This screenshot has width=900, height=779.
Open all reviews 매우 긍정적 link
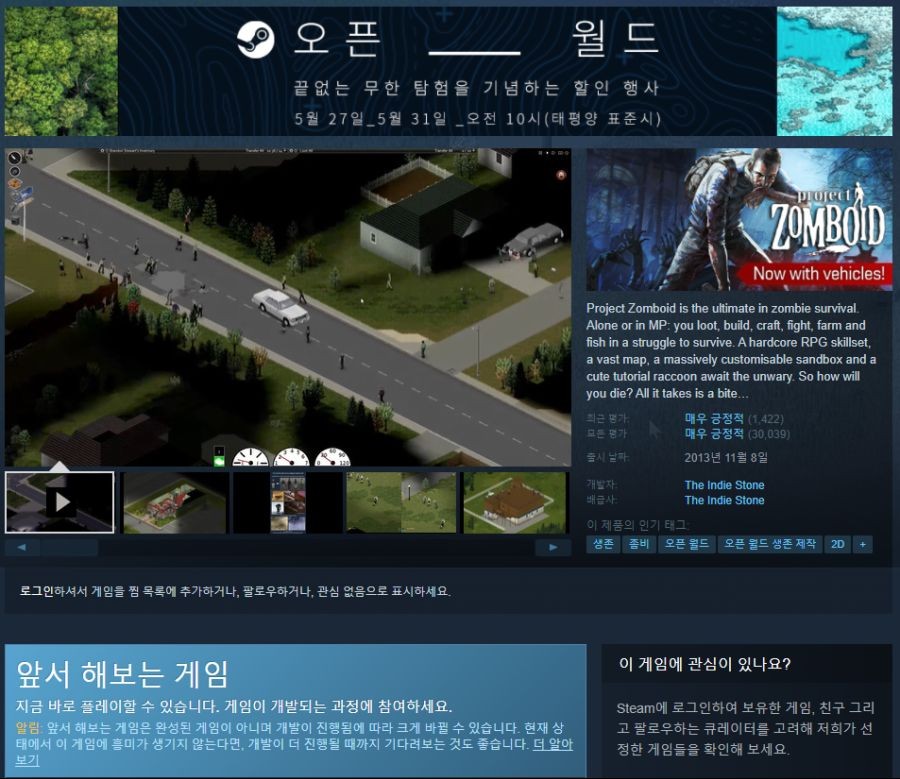point(714,433)
